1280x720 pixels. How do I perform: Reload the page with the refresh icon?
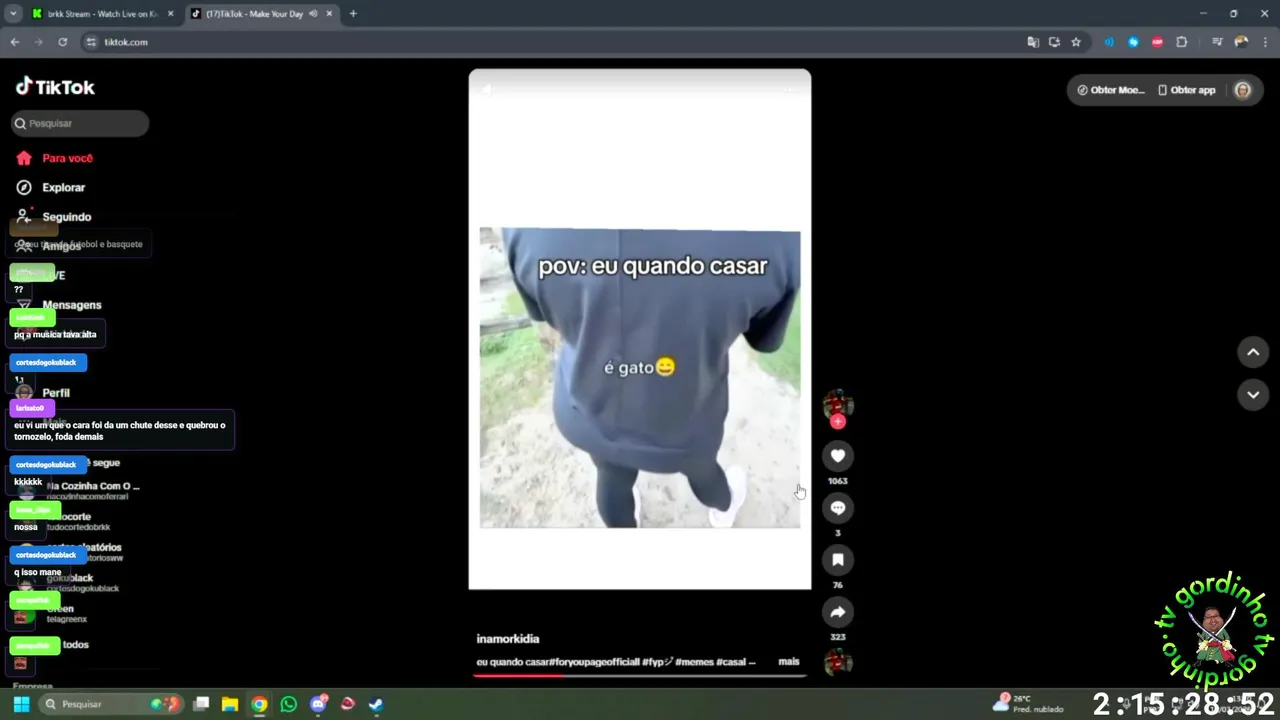click(62, 42)
